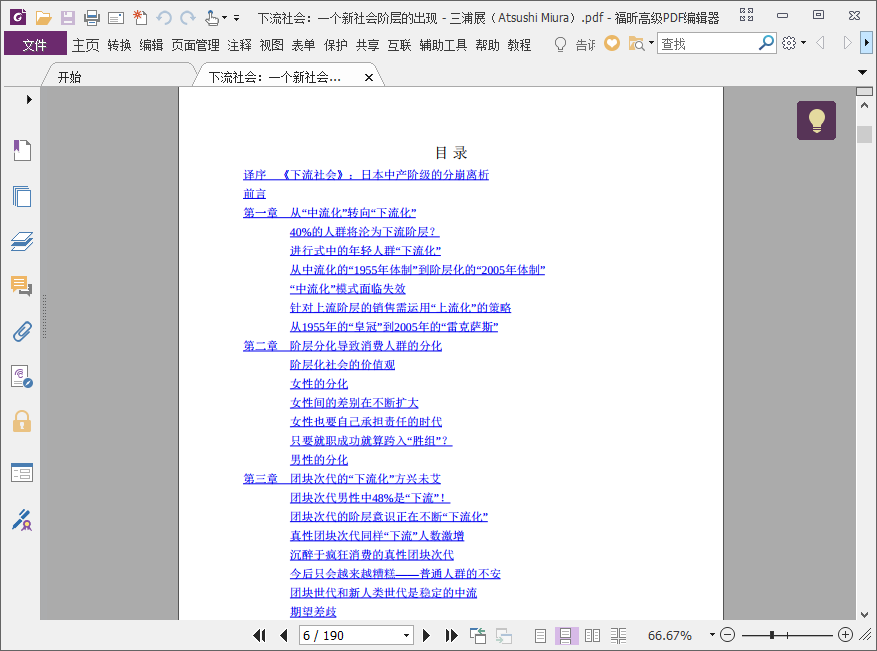Screen dimensions: 877x651
Task: Redo the last action
Action: click(188, 18)
